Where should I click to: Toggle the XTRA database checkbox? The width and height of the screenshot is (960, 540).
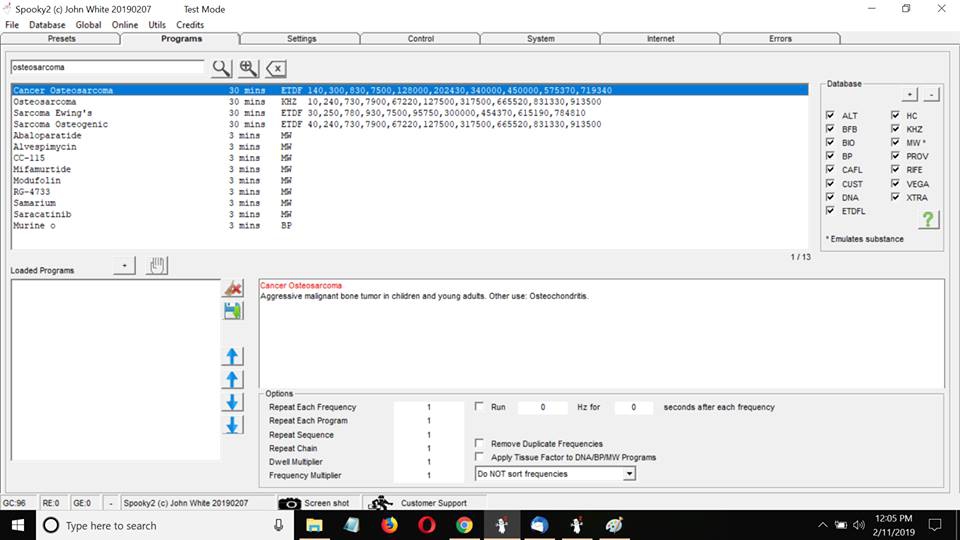tap(896, 197)
